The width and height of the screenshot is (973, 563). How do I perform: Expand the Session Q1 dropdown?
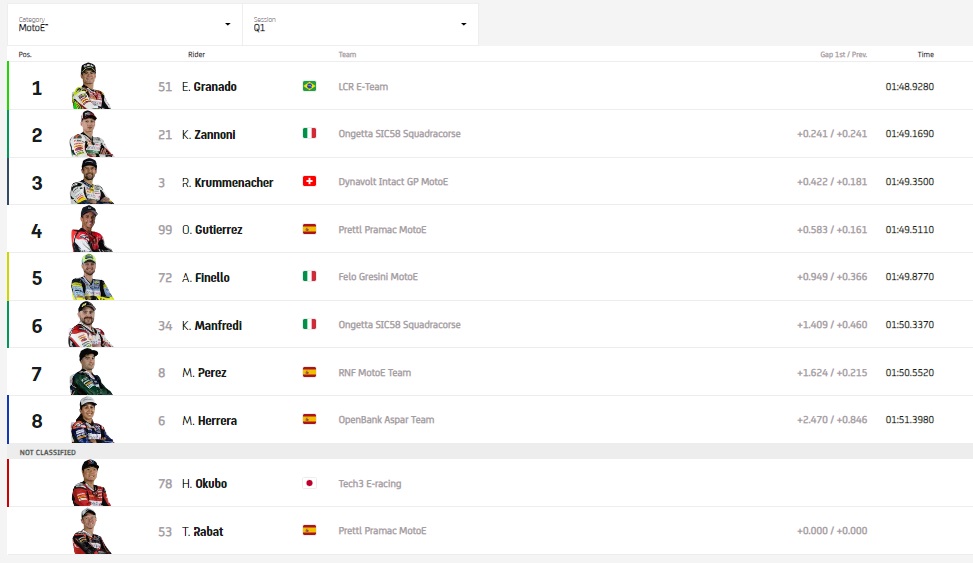coord(360,24)
